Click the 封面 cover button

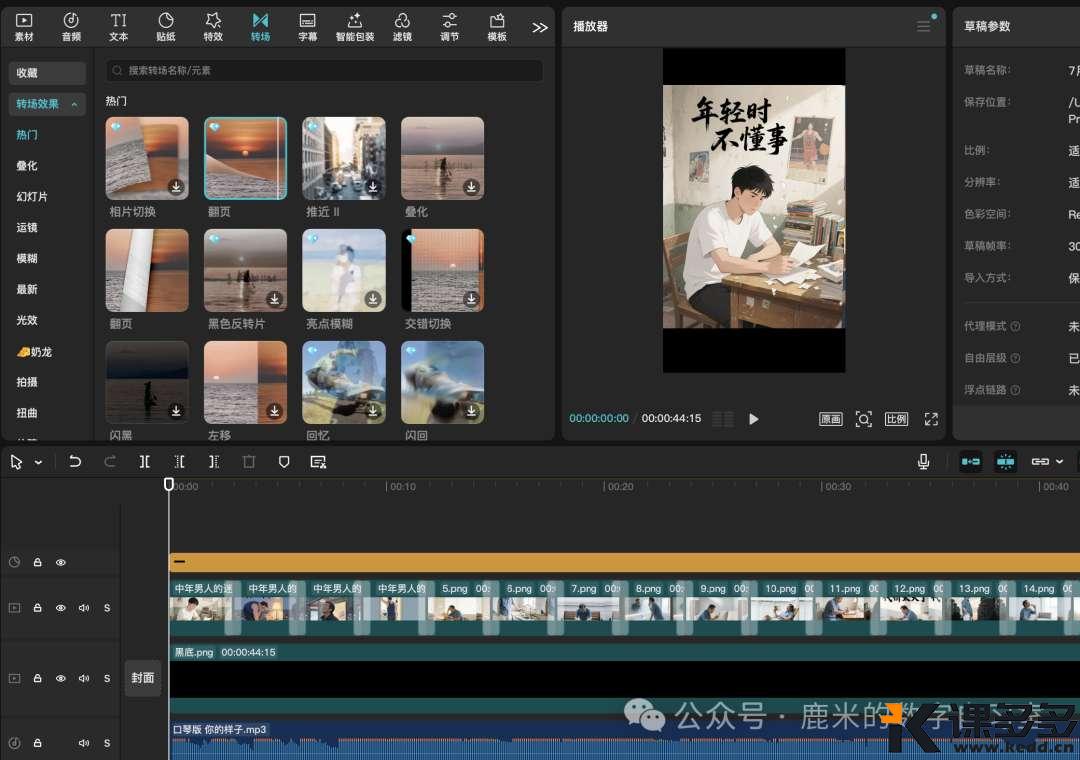(143, 678)
